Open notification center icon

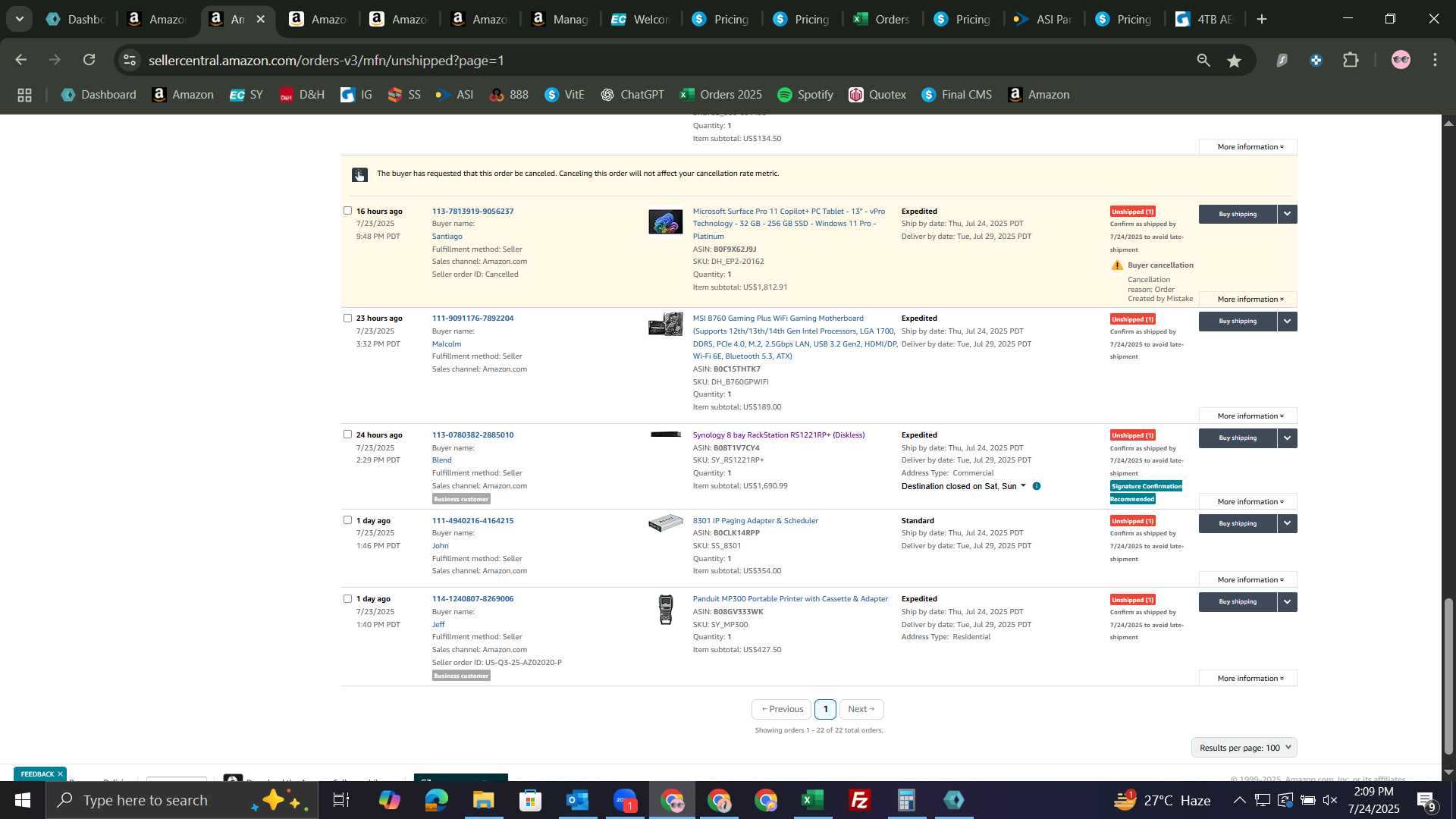pyautogui.click(x=1426, y=800)
